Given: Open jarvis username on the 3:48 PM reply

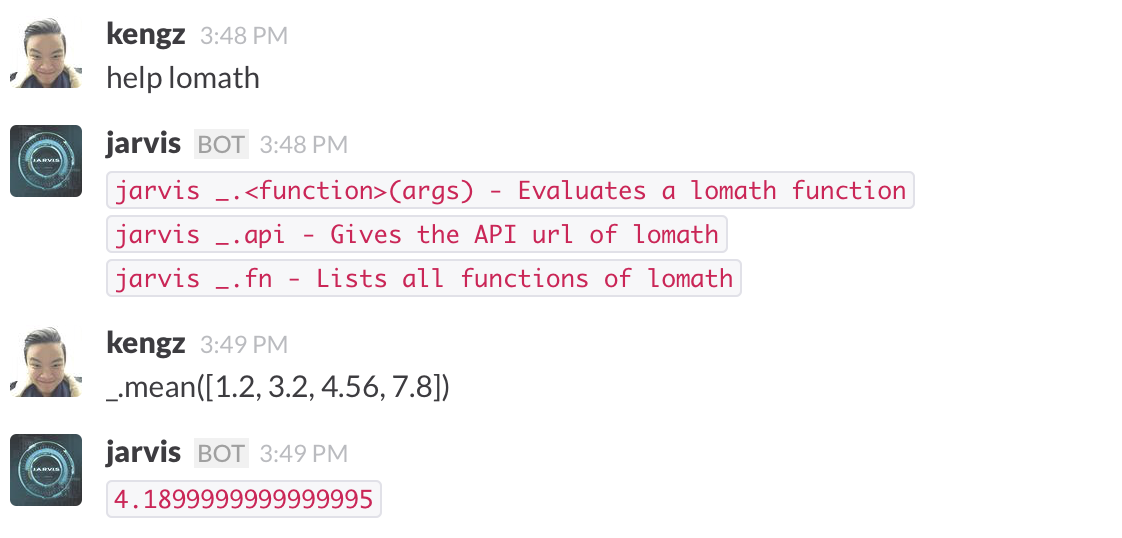Looking at the screenshot, I should click(143, 144).
